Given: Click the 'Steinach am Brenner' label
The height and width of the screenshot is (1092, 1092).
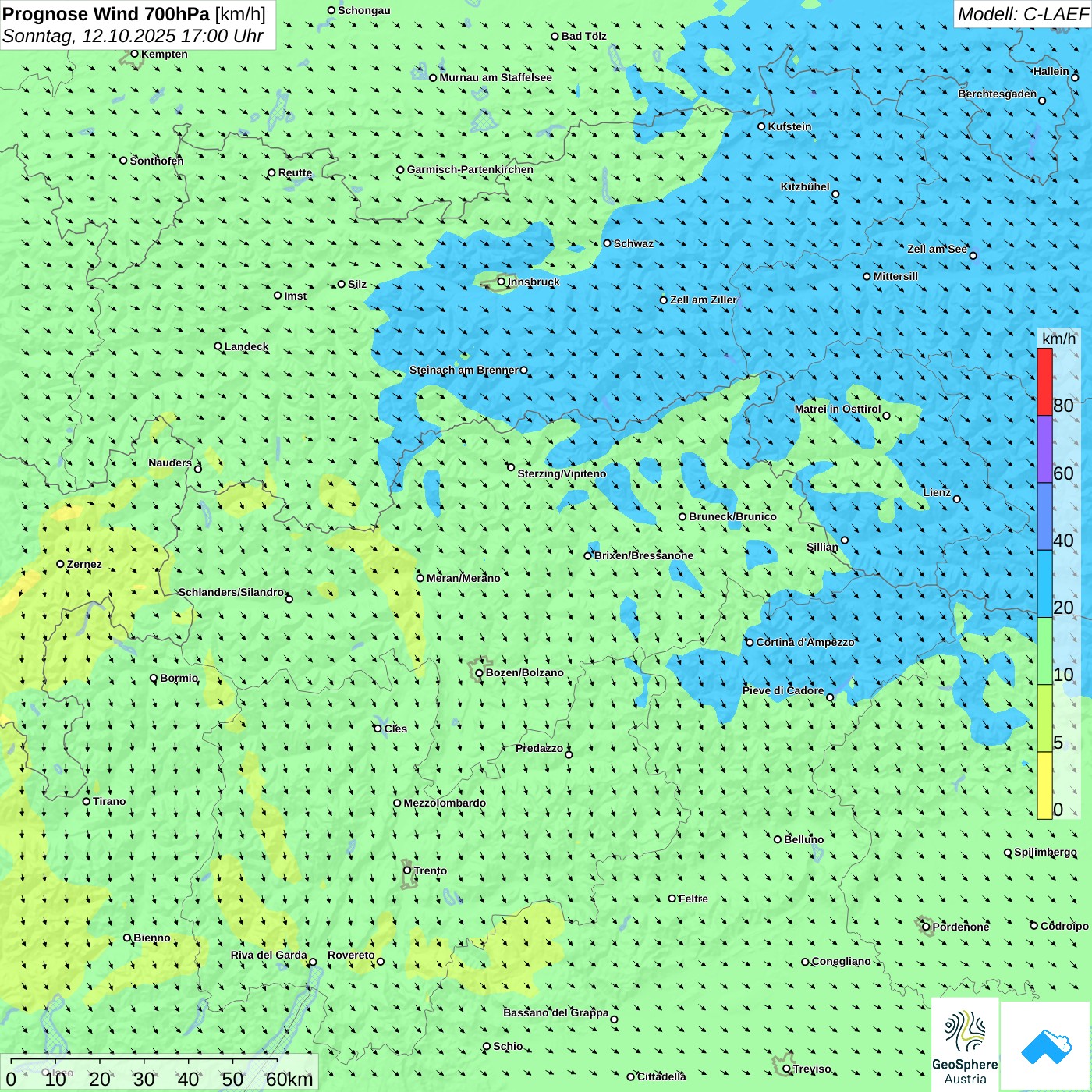Looking at the screenshot, I should [464, 370].
